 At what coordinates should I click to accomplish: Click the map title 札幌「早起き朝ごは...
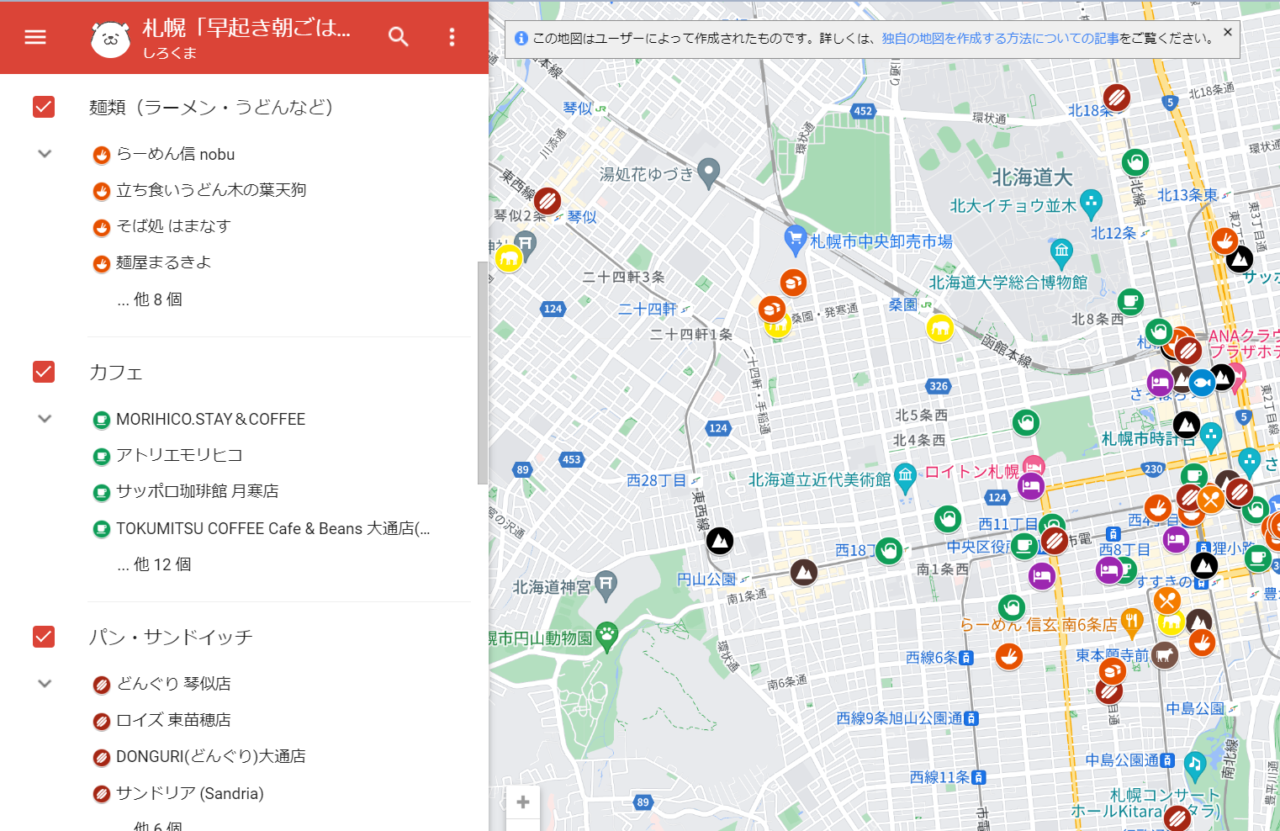pos(247,29)
